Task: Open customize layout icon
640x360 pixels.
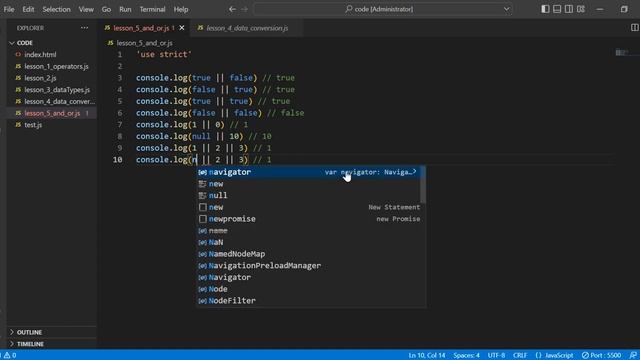Action: pos(581,9)
